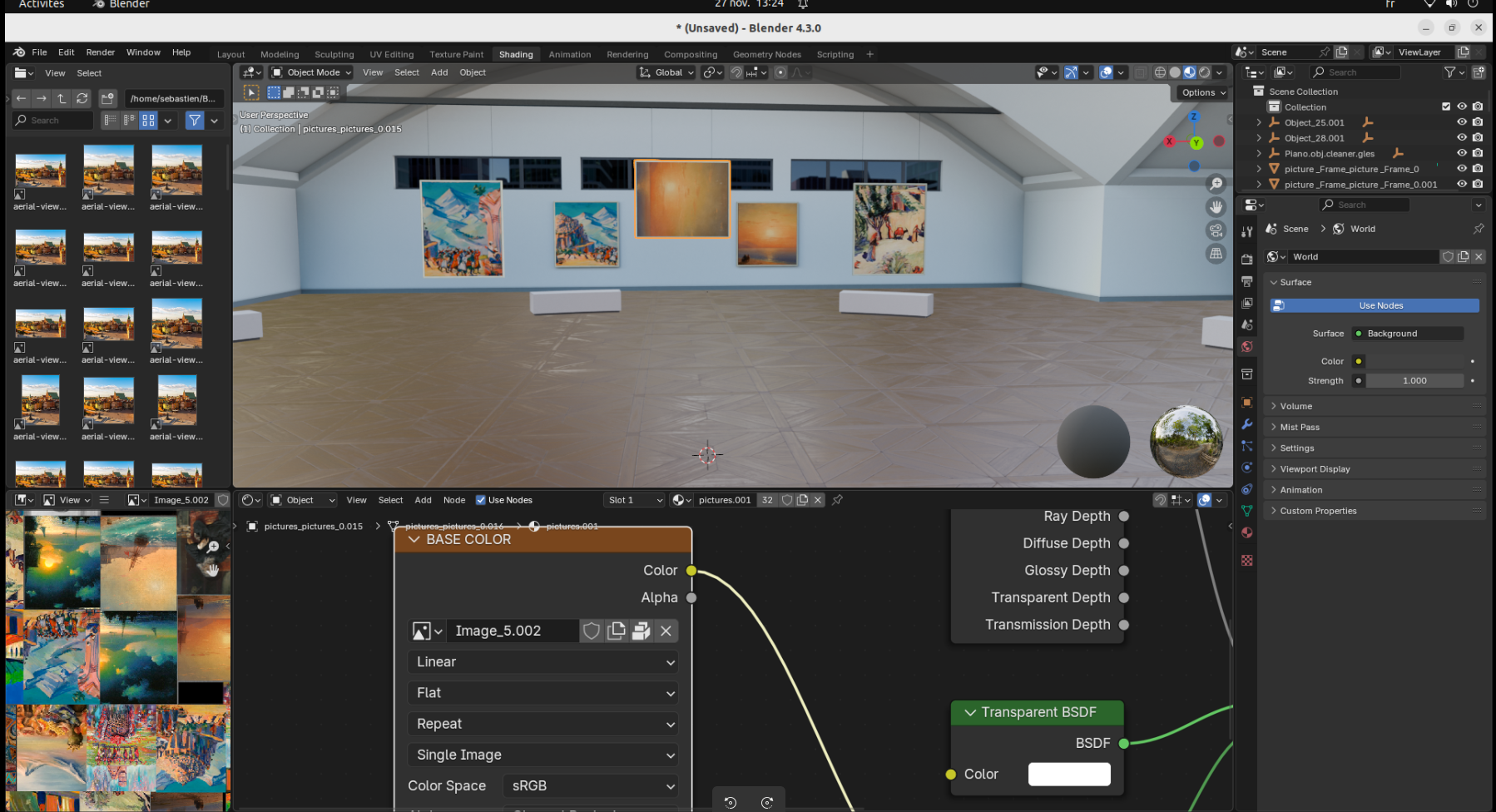Screen dimensions: 1496x812
Task: Click the pan hand icon in viewport
Action: [1216, 206]
